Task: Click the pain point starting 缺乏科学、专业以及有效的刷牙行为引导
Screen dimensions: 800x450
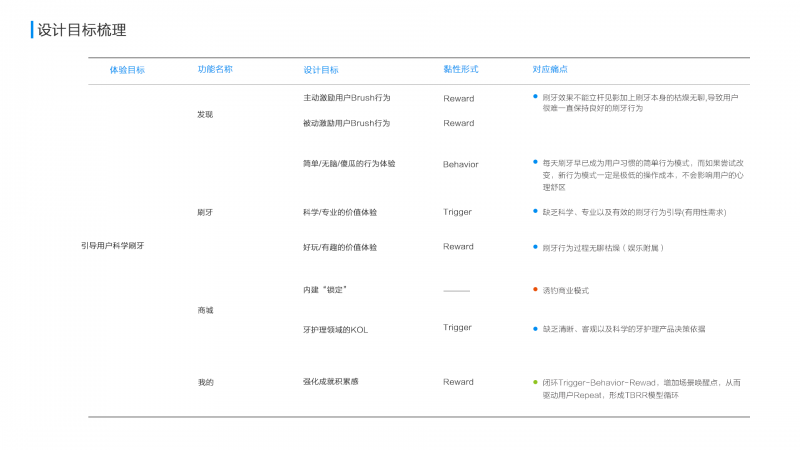Action: pos(634,213)
